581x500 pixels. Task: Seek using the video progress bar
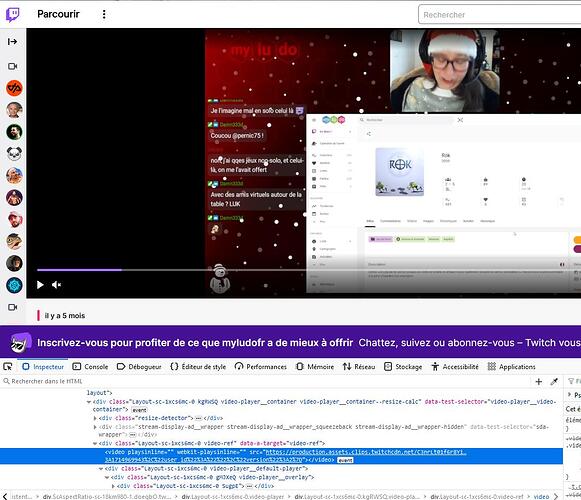pyautogui.click(x=170, y=270)
